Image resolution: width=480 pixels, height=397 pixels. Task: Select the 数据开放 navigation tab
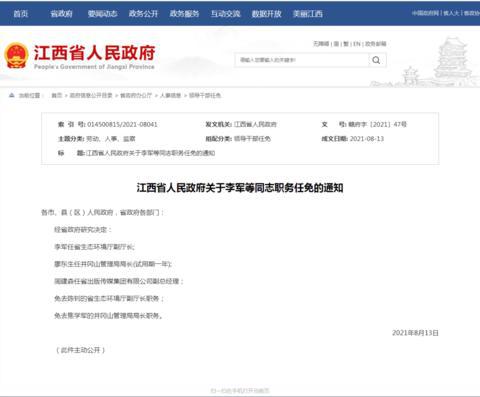coord(267,14)
